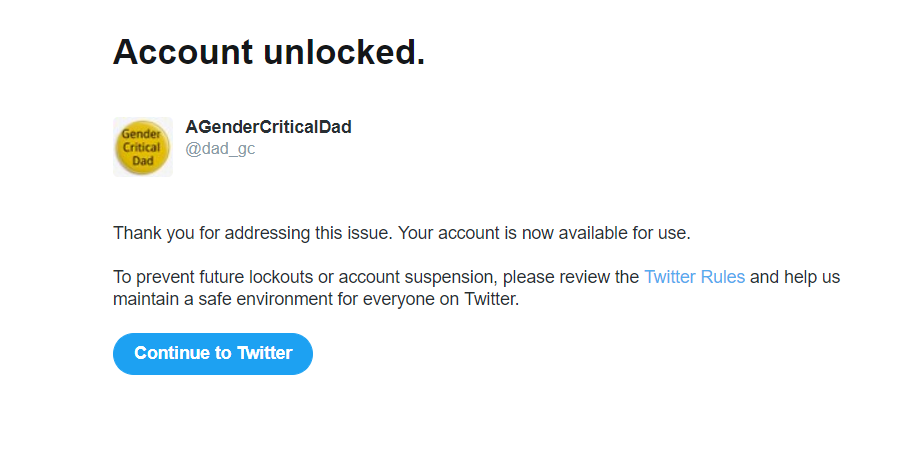
Task: Click "and help us" after Twitter Rules
Action: [x=795, y=277]
